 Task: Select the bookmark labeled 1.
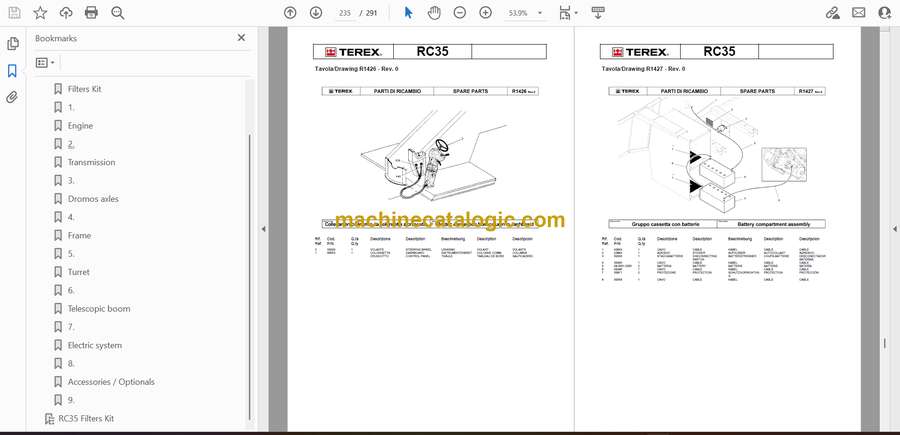[71, 107]
